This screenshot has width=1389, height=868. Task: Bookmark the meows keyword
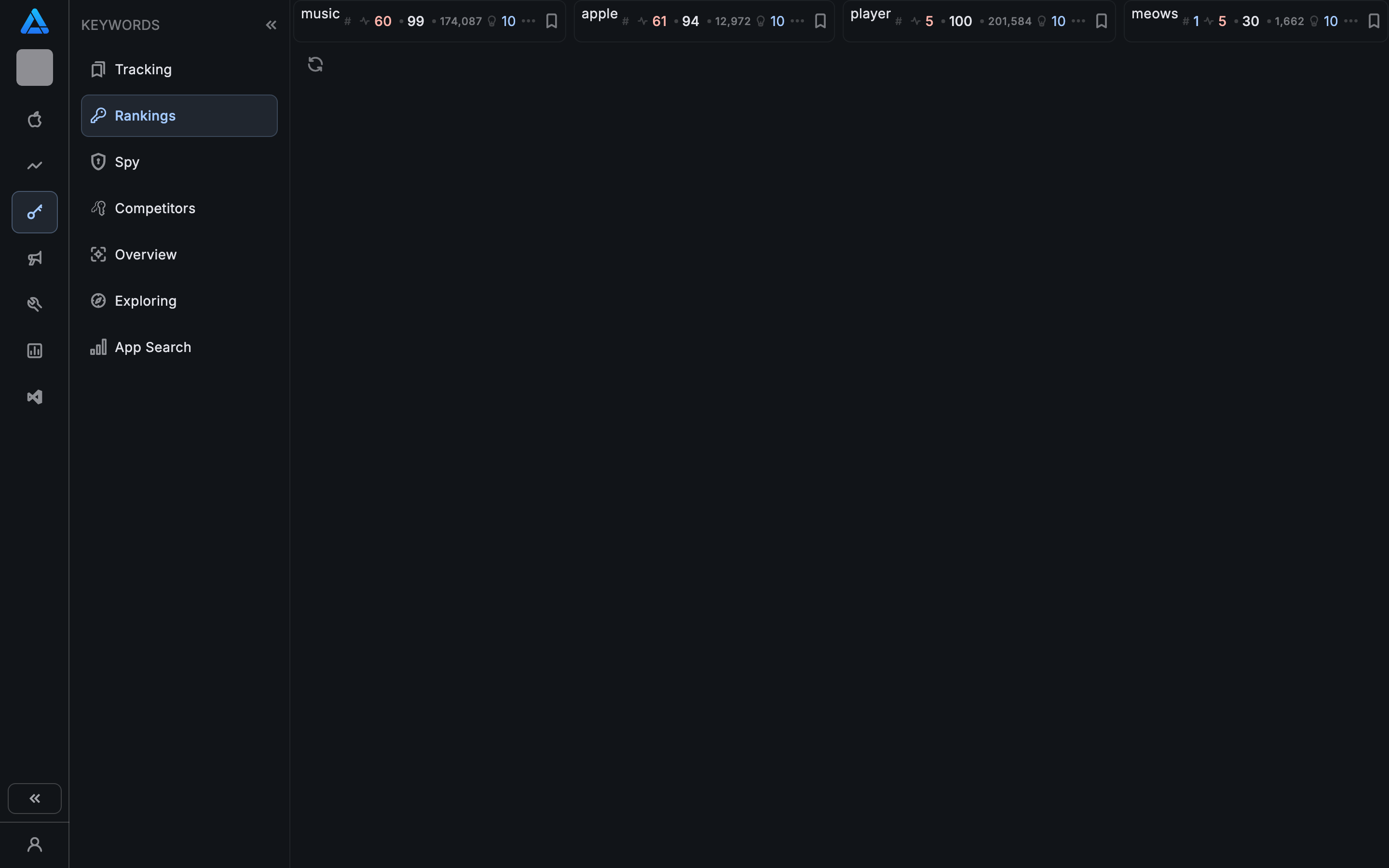point(1374,21)
